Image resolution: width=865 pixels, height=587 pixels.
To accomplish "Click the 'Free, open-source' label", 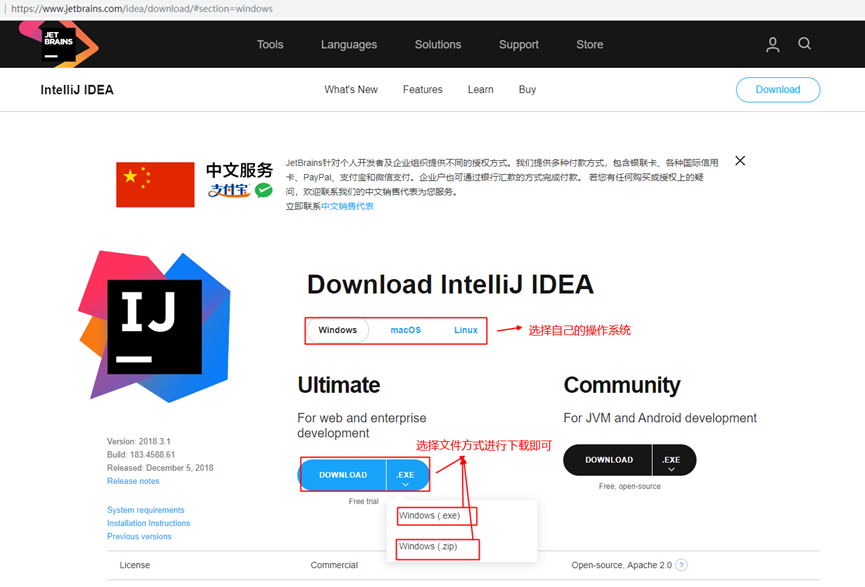I will pyautogui.click(x=629, y=487).
